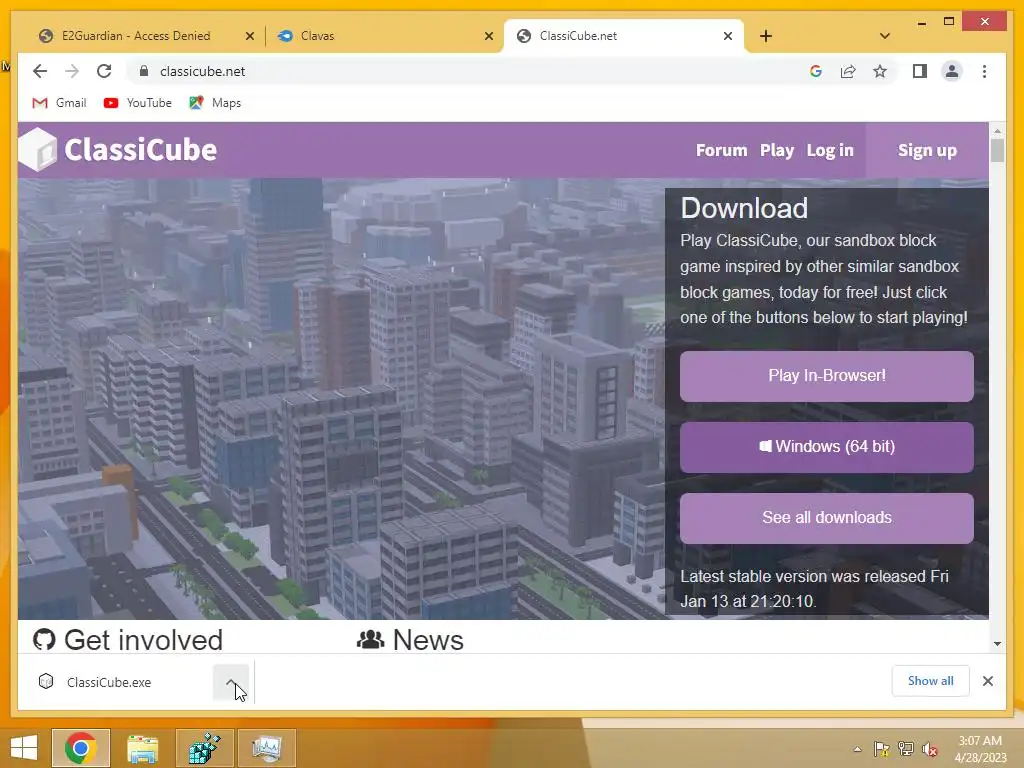The image size is (1024, 768).
Task: Go back to the previous page
Action: pyautogui.click(x=40, y=71)
